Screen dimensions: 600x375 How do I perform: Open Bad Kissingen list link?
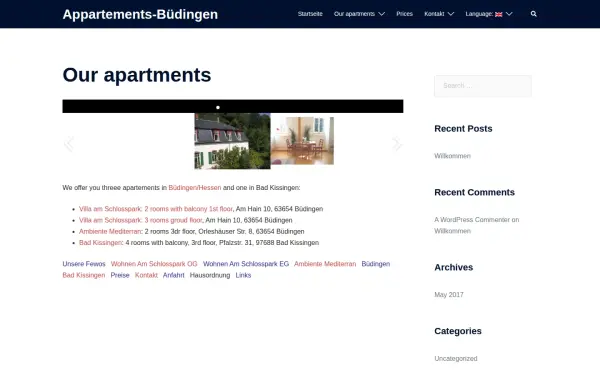tap(101, 243)
